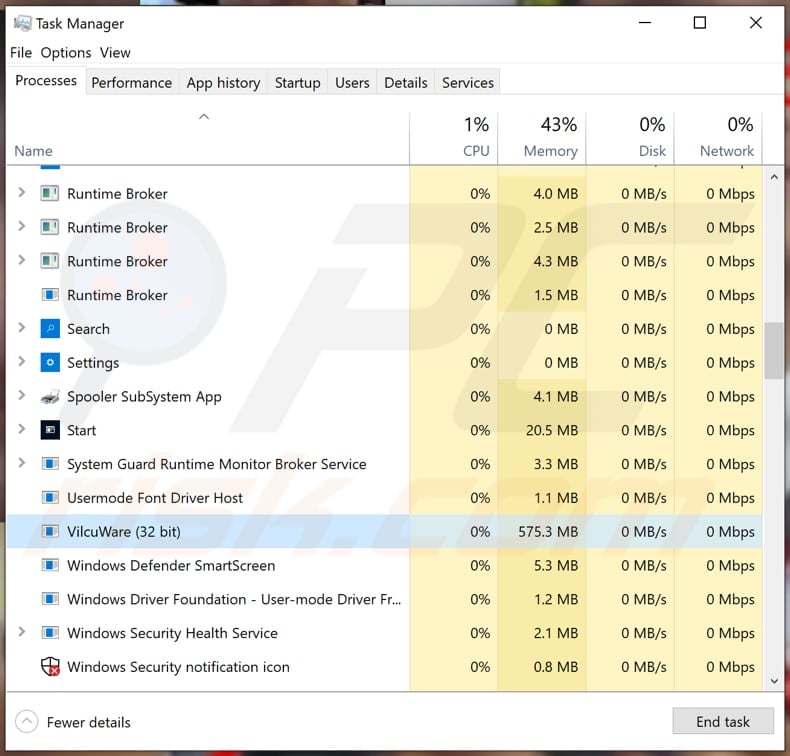Click the Task Manager title bar icon
The image size is (790, 756).
click(x=22, y=23)
